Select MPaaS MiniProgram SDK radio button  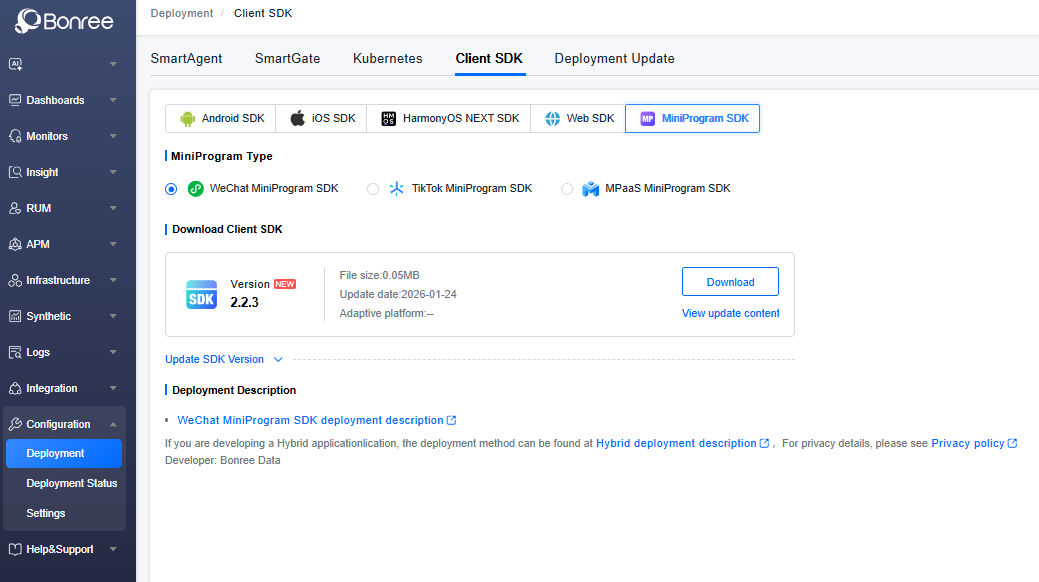pyautogui.click(x=567, y=189)
